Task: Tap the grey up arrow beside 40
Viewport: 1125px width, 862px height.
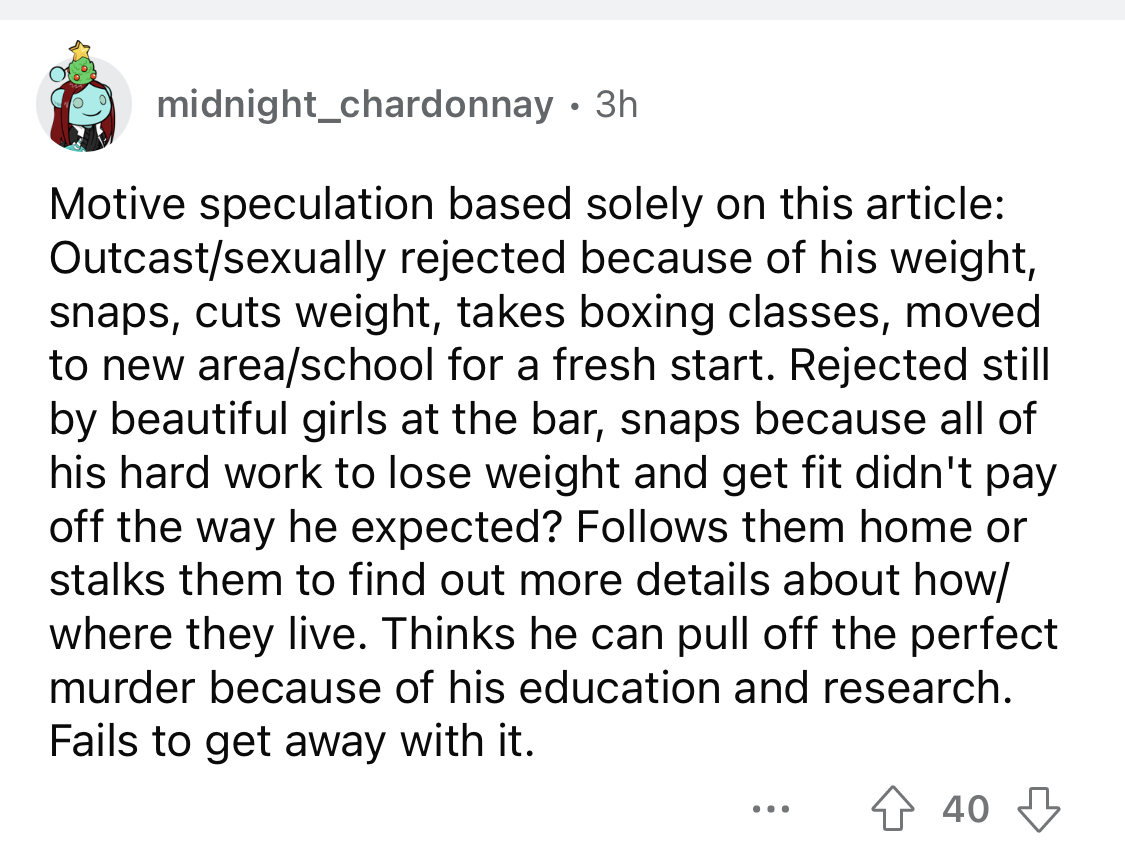Action: [x=893, y=809]
